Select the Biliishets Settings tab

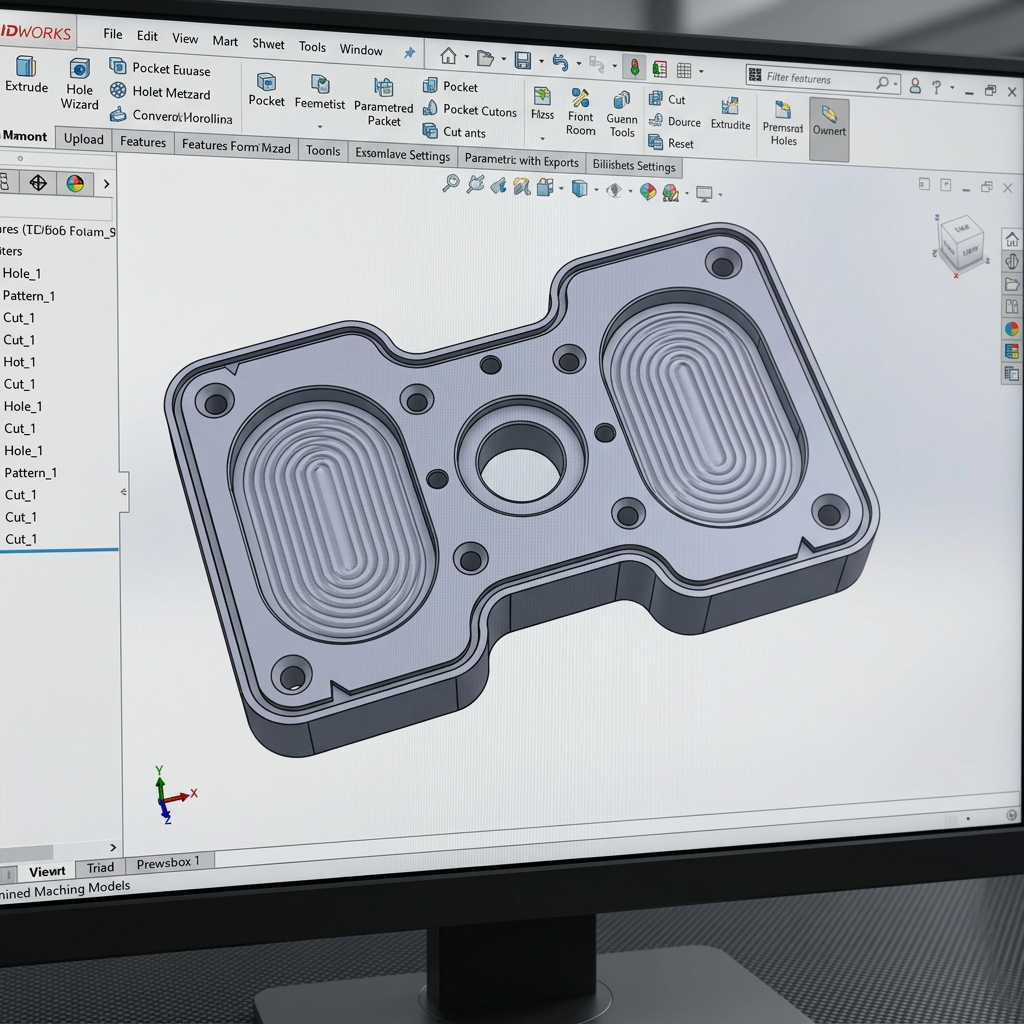pyautogui.click(x=633, y=165)
